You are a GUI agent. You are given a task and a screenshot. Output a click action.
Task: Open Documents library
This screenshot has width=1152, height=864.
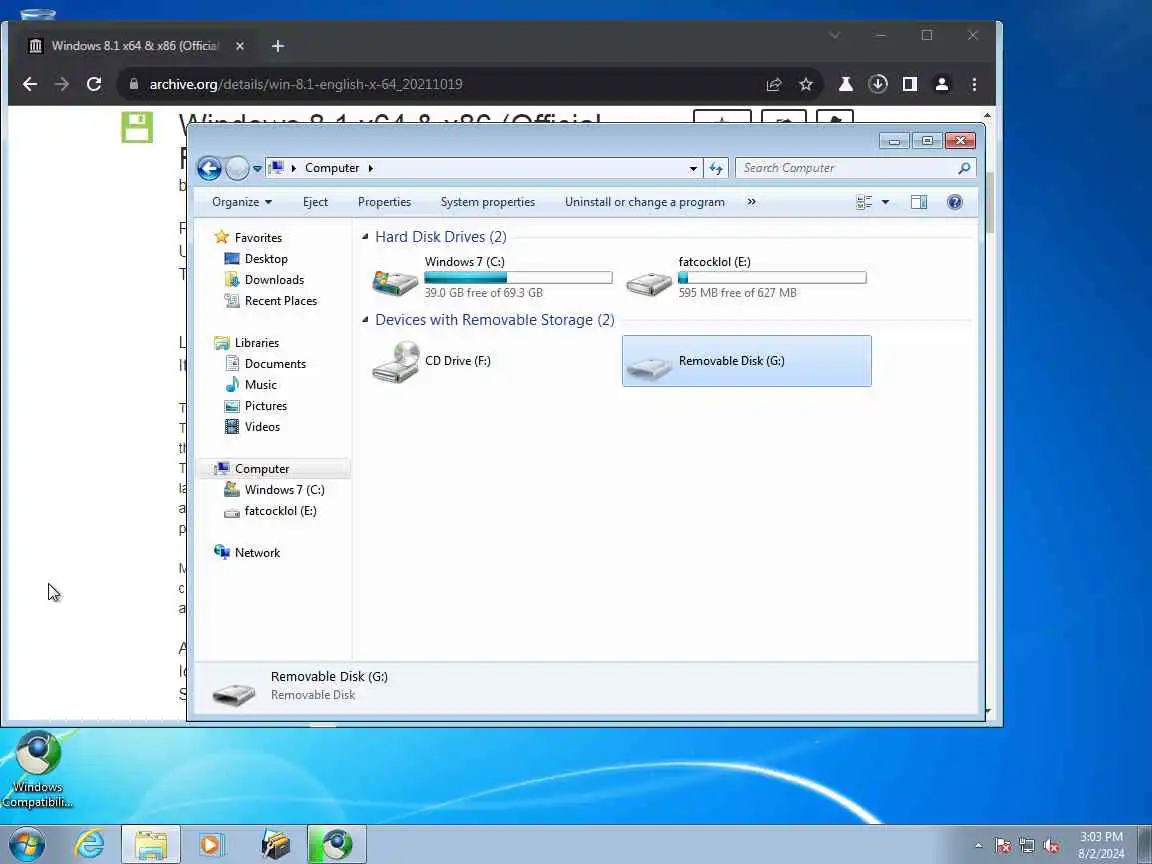(x=275, y=364)
